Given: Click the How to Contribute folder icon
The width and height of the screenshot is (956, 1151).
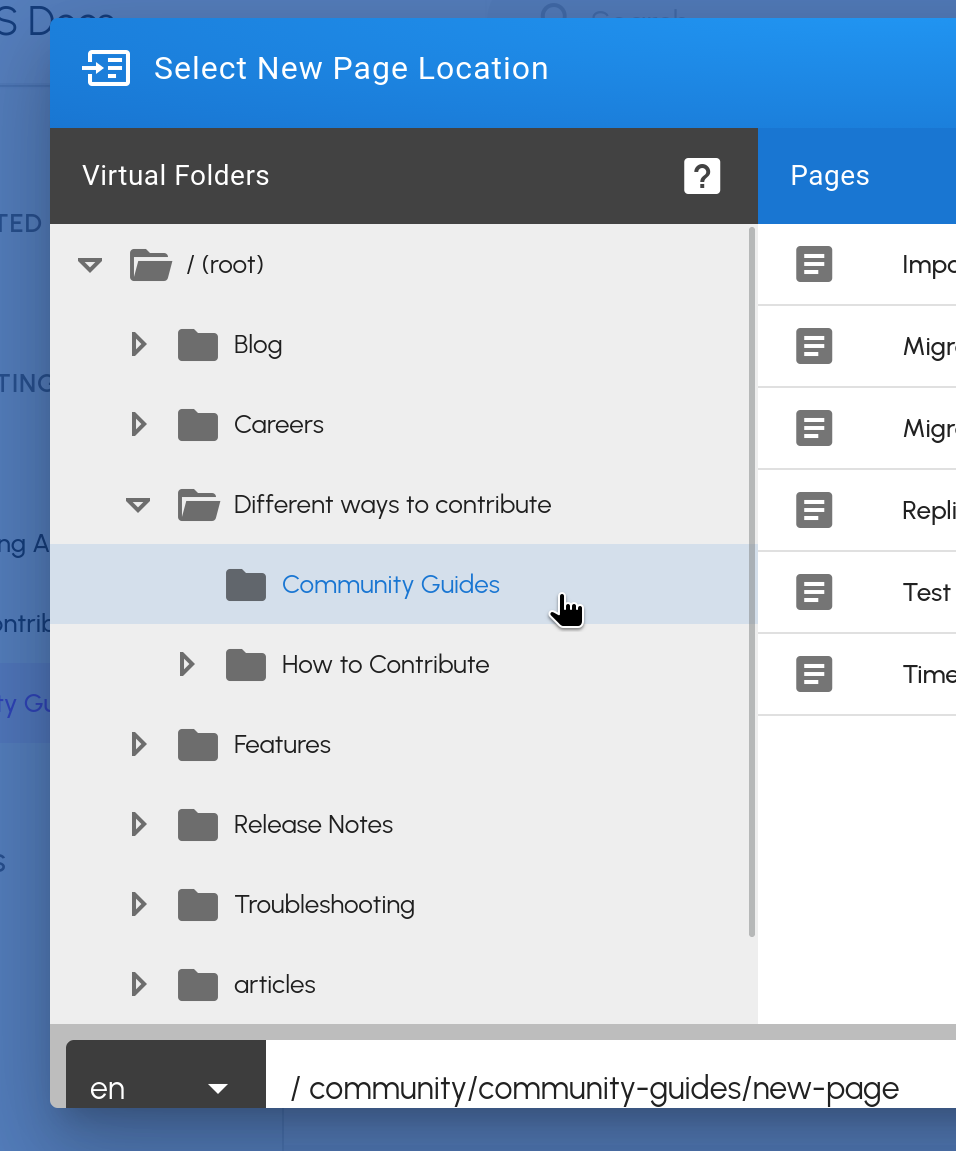Looking at the screenshot, I should click(x=246, y=665).
